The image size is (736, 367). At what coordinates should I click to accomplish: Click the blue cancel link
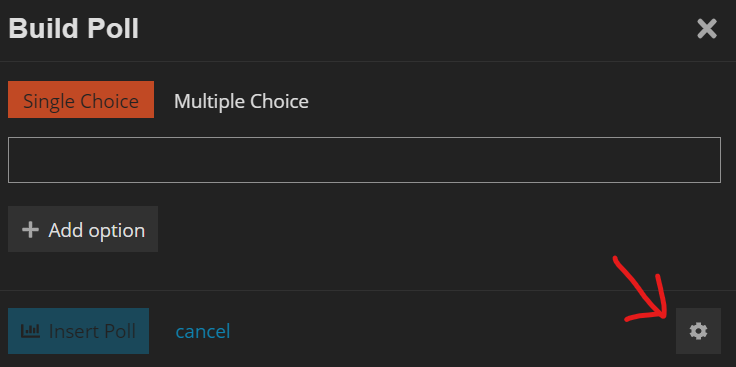click(203, 331)
